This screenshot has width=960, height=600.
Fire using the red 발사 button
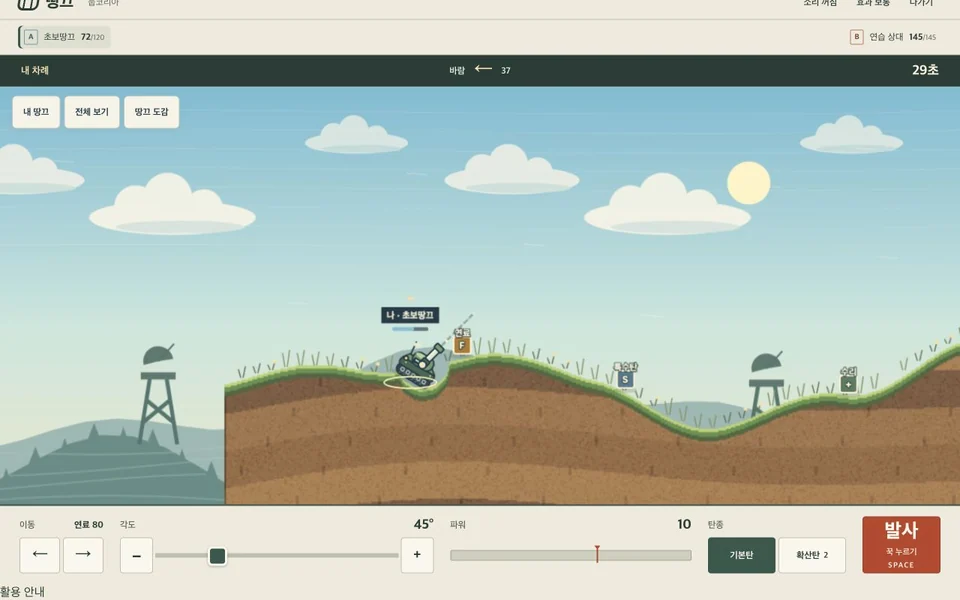click(901, 545)
